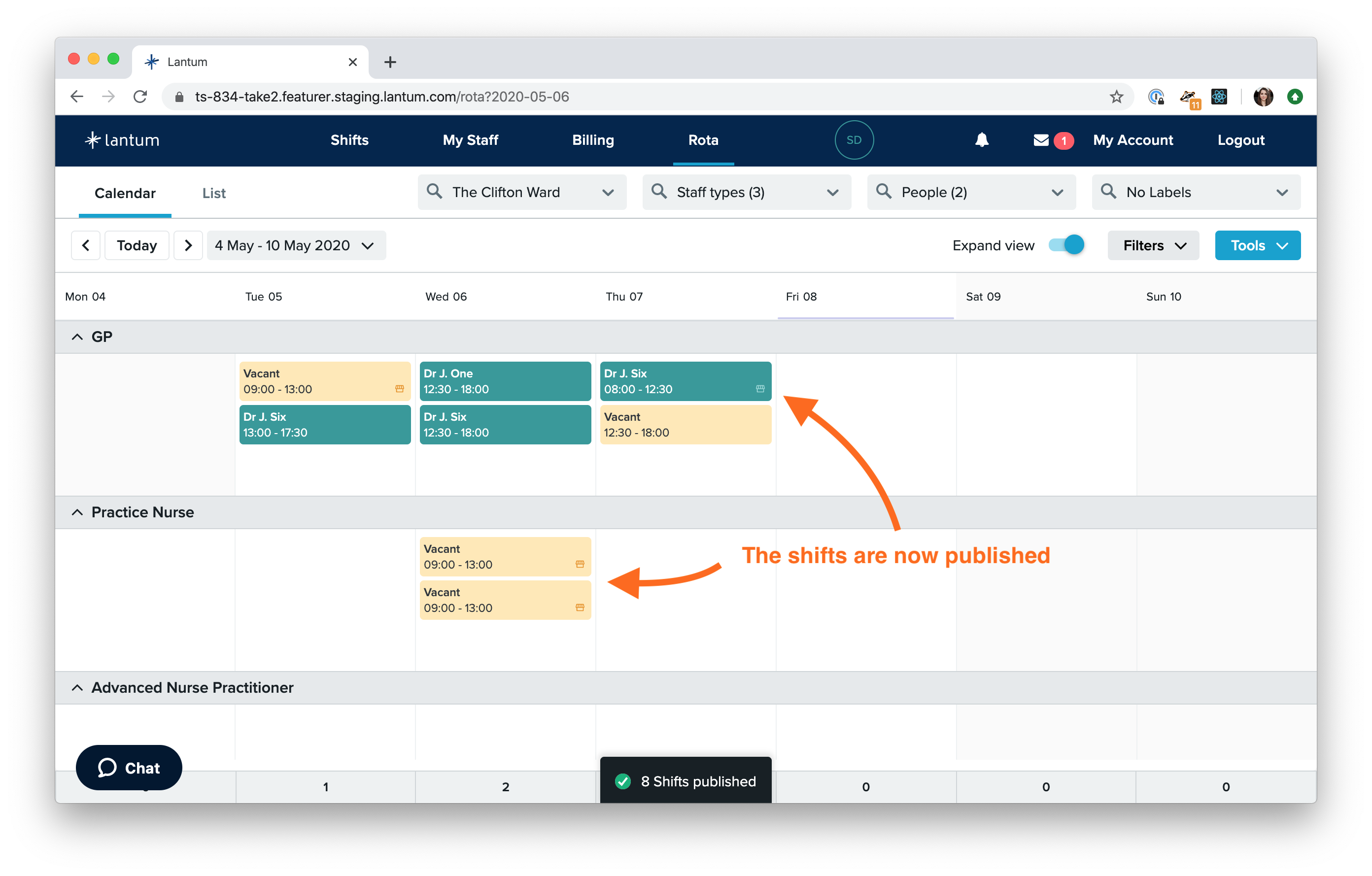Click the SD avatar circle
1372x876 pixels.
click(854, 140)
